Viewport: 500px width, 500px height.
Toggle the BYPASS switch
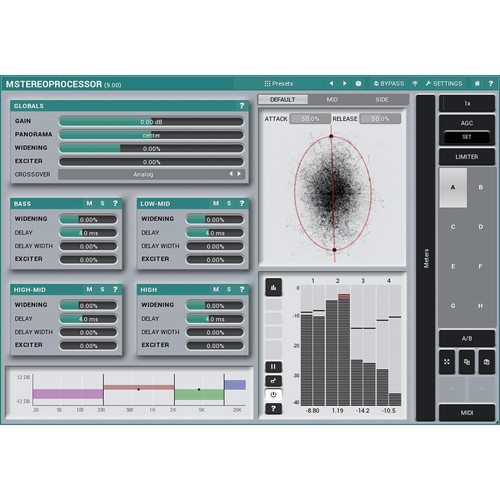pos(389,83)
